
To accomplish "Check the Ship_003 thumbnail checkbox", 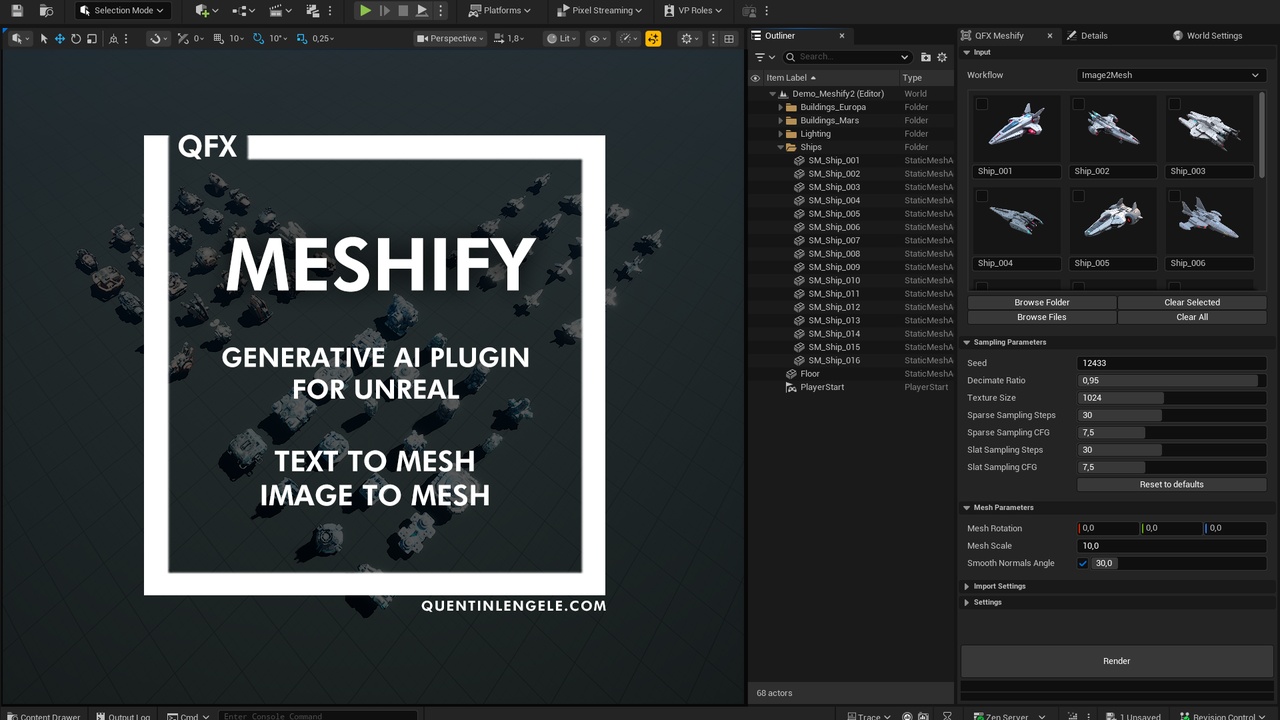I will coord(1174,104).
